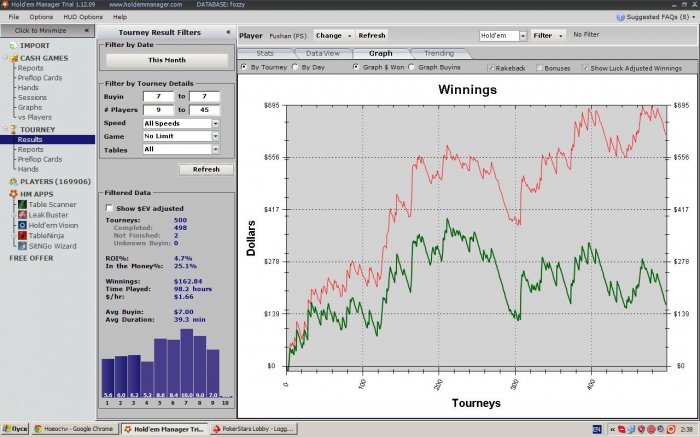Collapse the TOURNEY tree node
The height and width of the screenshot is (437, 700).
coord(5,129)
